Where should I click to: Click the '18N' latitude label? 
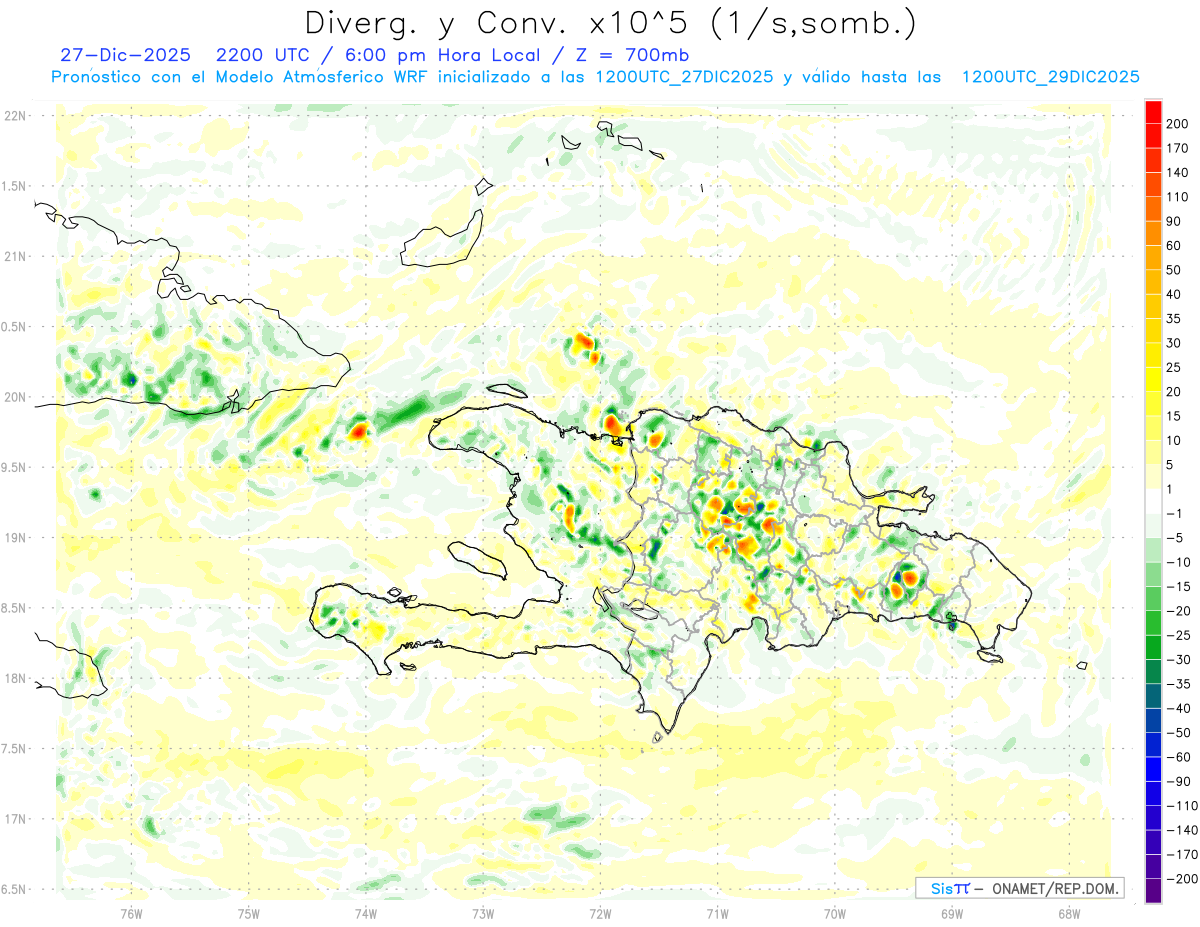(14, 678)
